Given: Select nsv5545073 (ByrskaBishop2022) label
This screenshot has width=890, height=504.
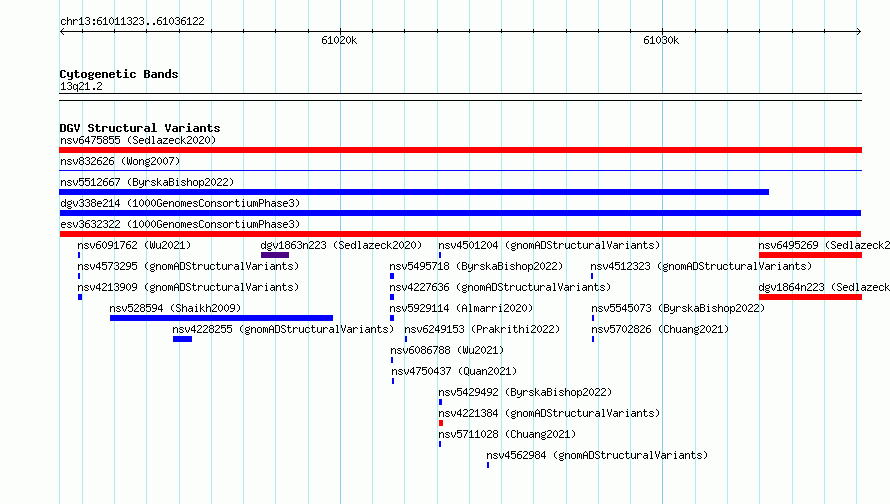Looking at the screenshot, I should (x=678, y=308).
